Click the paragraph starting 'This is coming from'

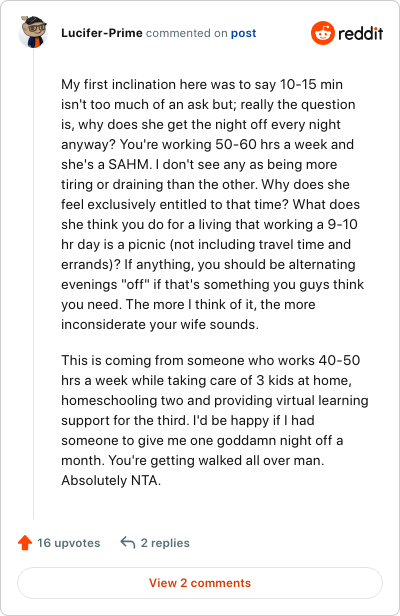[x=215, y=420]
